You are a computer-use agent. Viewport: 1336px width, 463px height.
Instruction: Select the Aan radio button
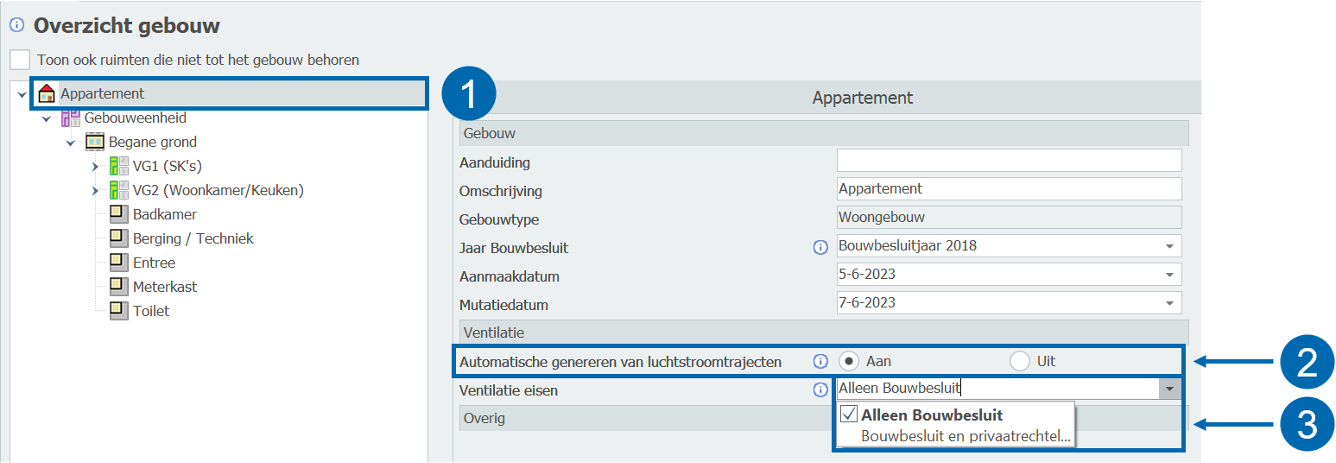click(x=849, y=361)
